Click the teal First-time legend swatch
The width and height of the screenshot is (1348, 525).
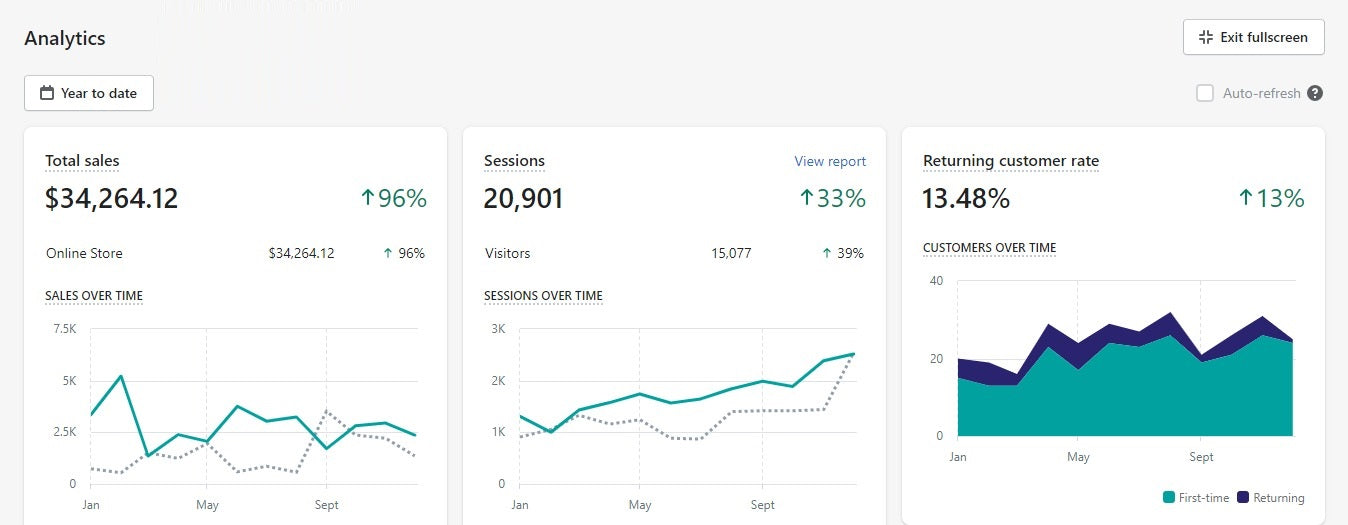[1169, 498]
